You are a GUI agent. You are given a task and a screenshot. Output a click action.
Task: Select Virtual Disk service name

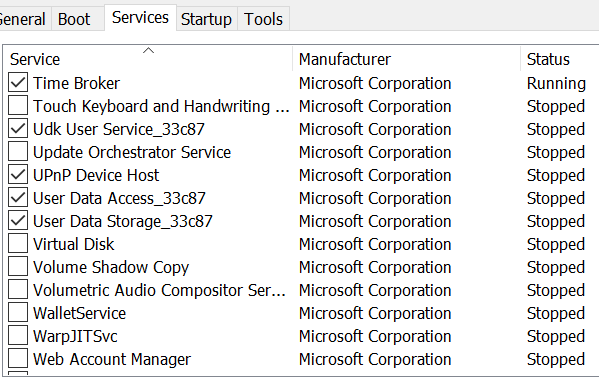point(73,244)
